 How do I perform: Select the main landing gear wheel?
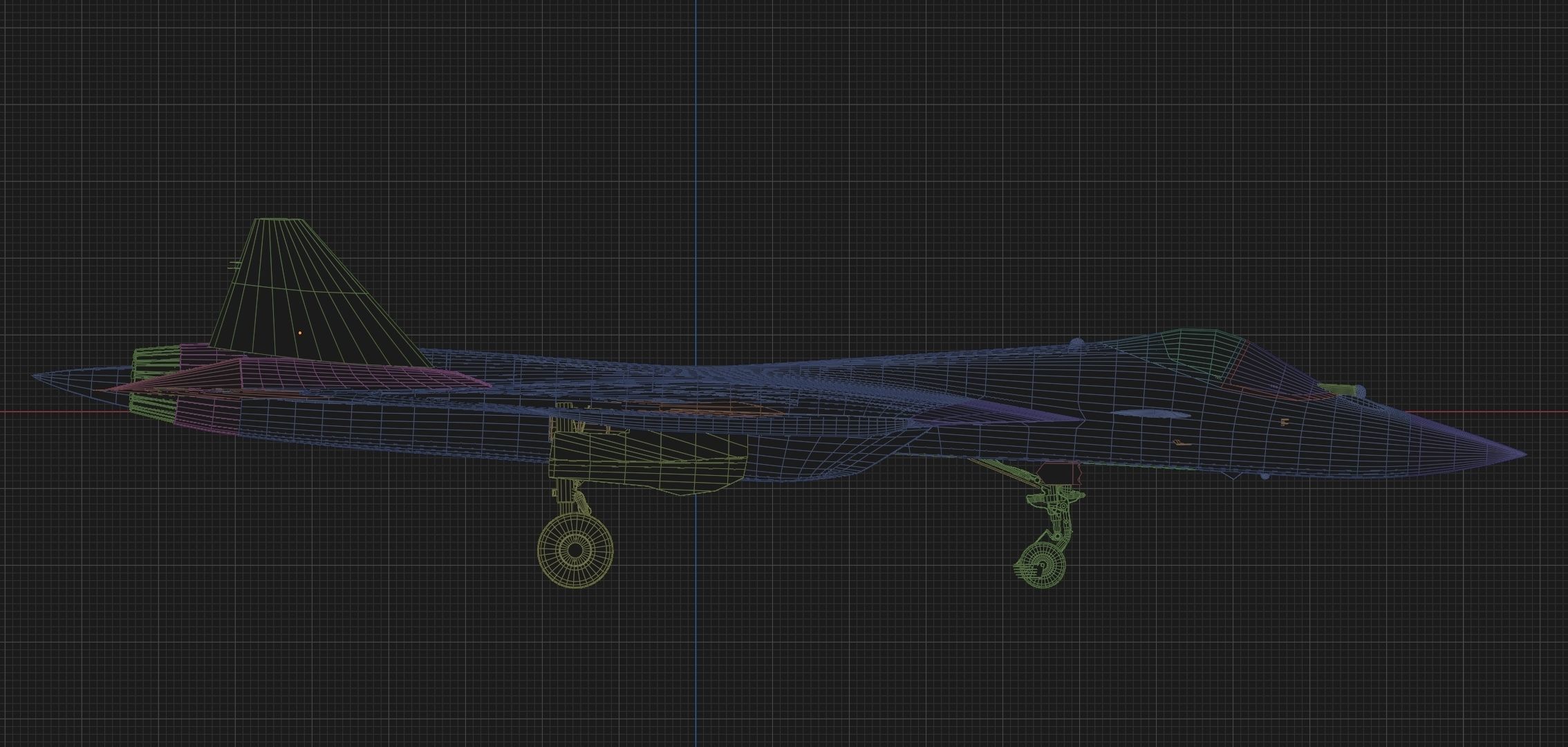tap(575, 550)
